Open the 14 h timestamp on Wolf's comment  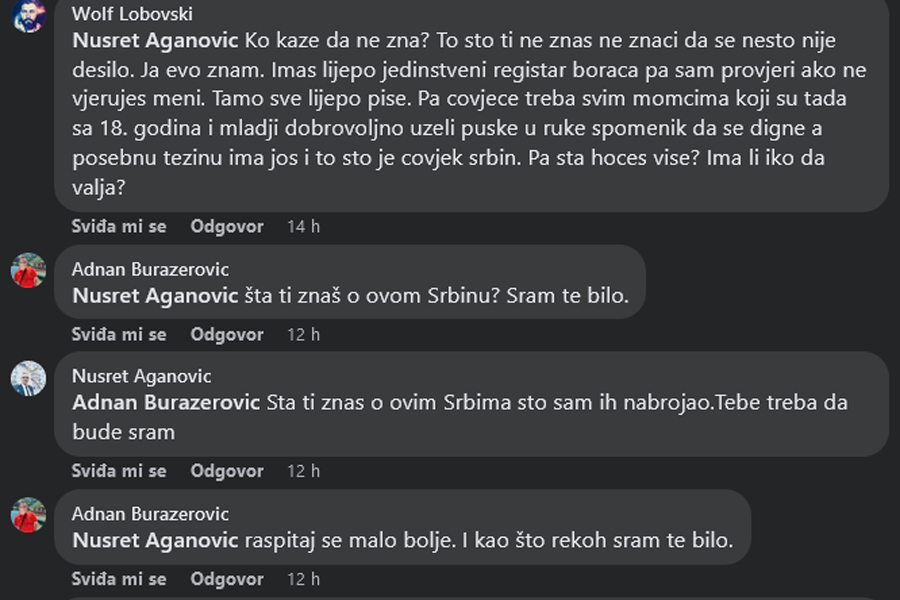303,227
